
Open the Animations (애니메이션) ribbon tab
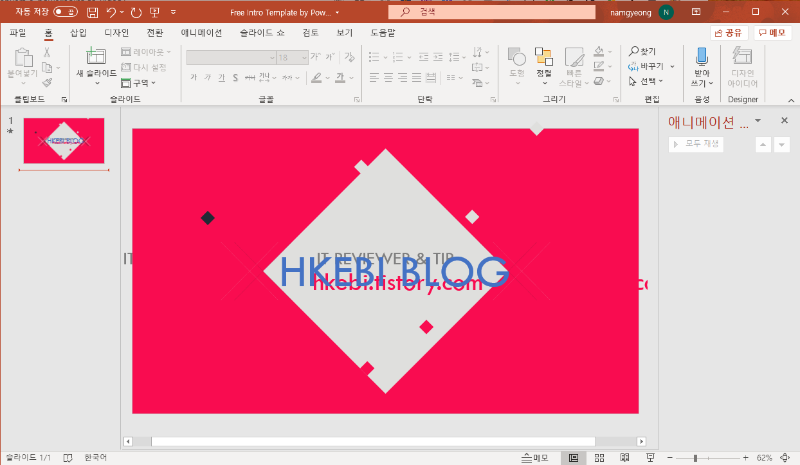[x=200, y=32]
